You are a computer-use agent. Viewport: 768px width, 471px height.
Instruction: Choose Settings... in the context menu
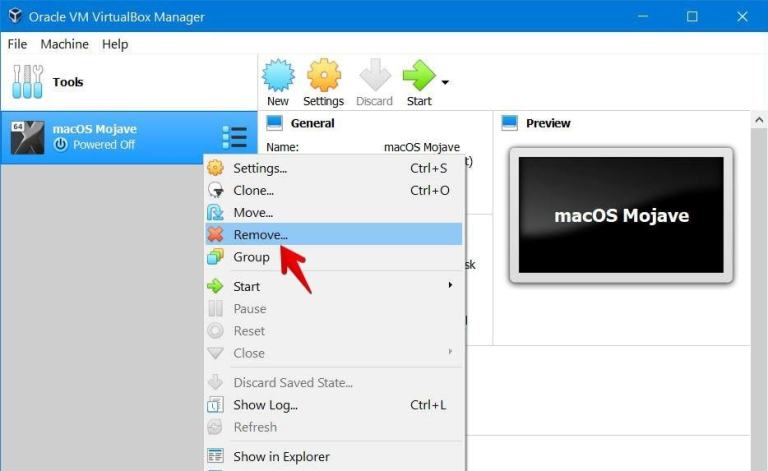pos(334,168)
